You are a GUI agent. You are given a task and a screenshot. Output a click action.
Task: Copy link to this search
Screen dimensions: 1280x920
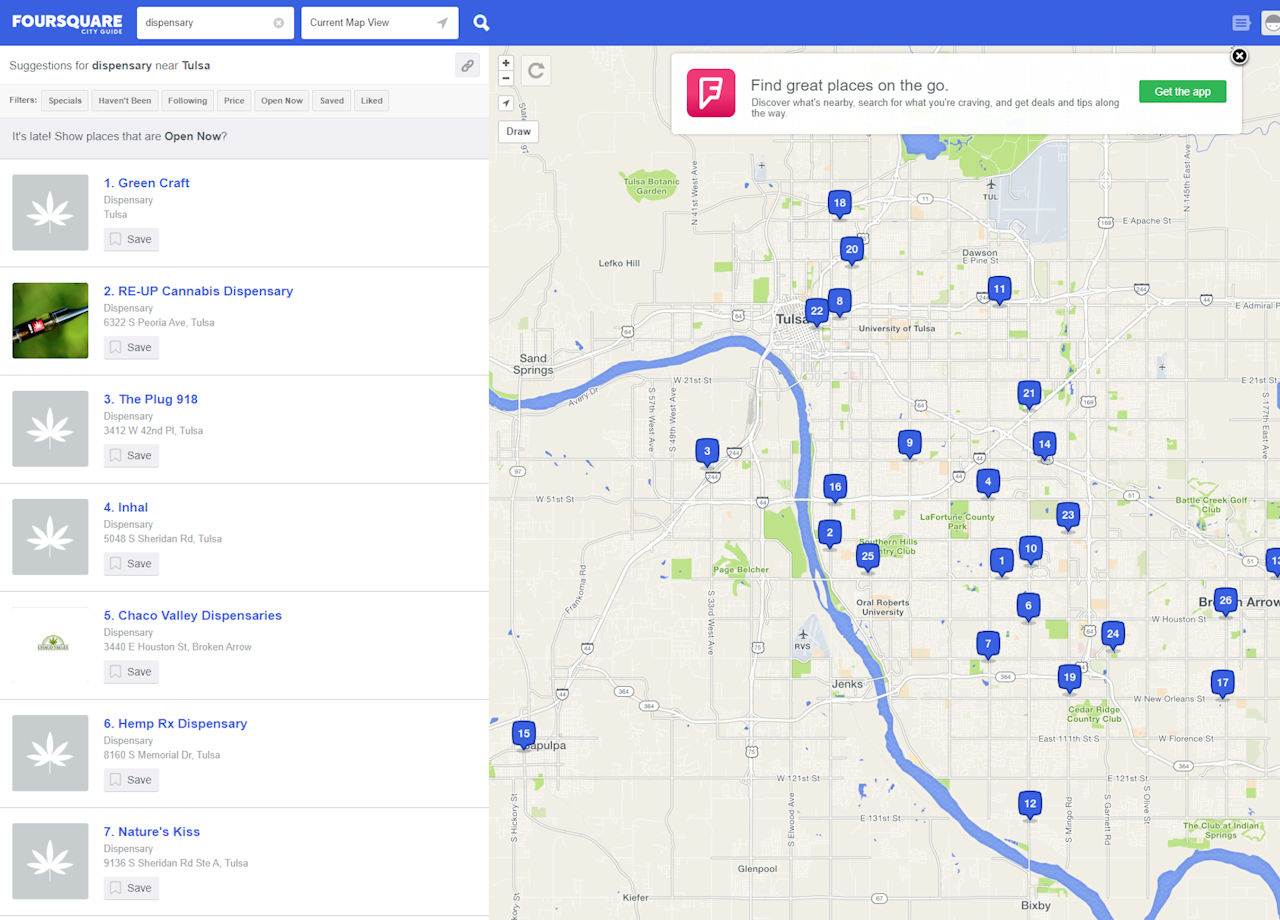(467, 66)
